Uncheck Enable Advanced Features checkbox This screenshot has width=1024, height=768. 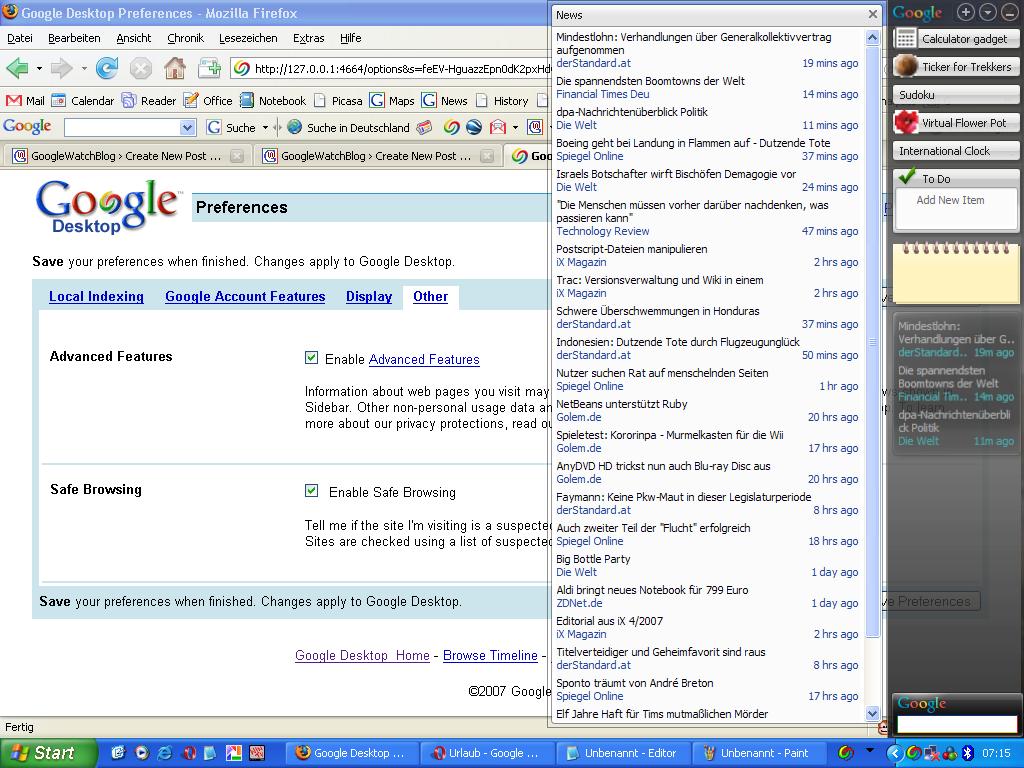click(x=312, y=358)
